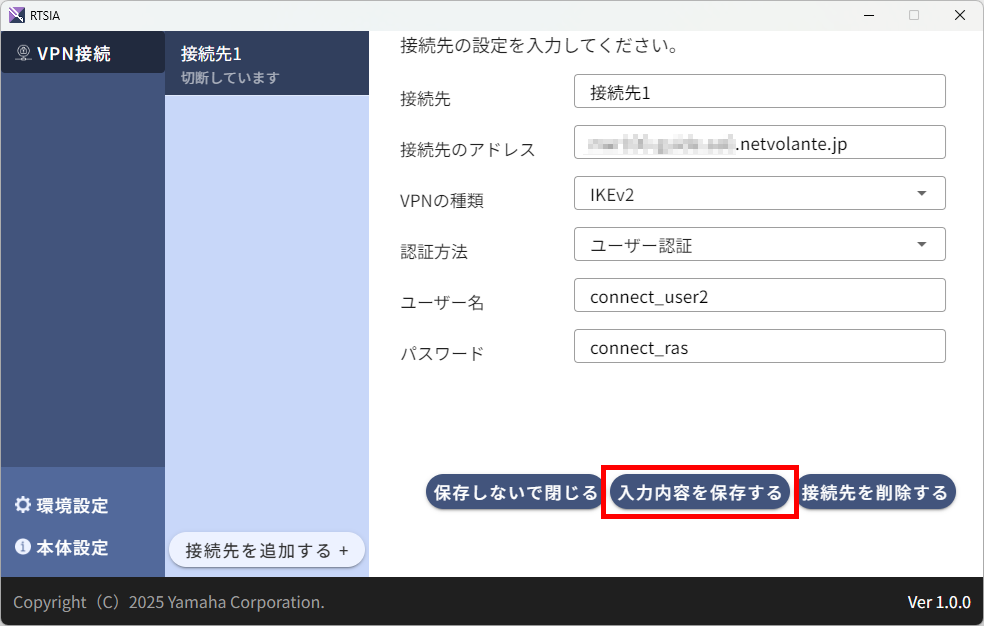
Task: Add a new destination with 接続先を追加する
Action: (266, 549)
